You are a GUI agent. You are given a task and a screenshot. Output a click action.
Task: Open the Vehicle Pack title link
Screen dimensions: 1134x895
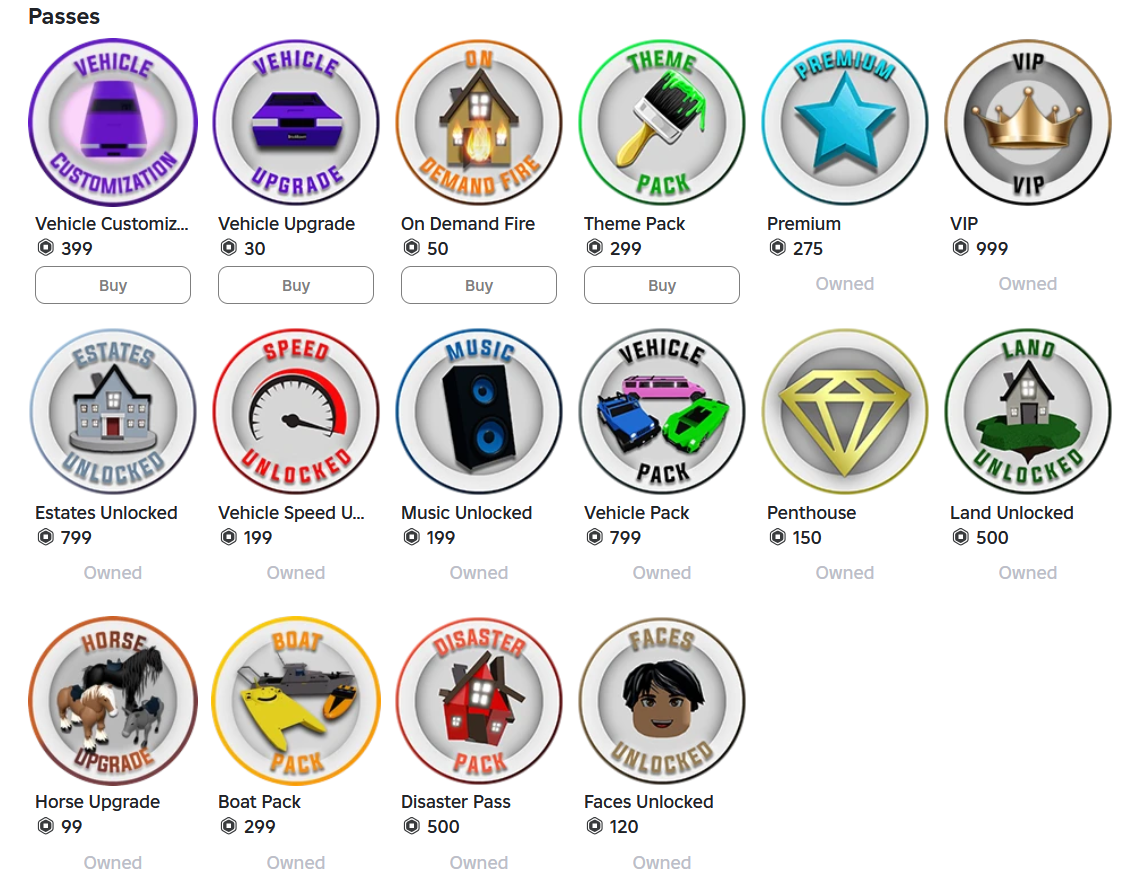pos(636,513)
